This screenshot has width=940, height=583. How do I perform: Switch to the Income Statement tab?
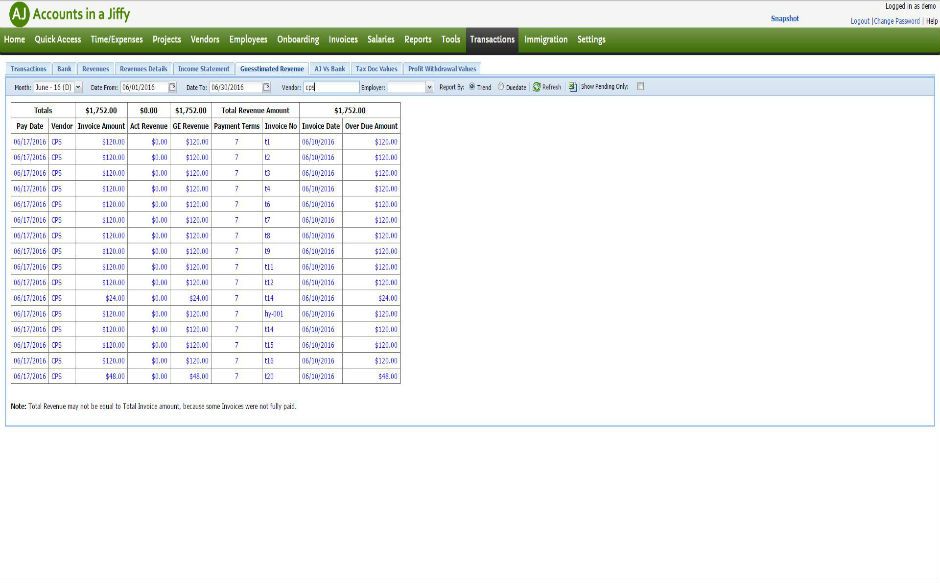[x=203, y=69]
